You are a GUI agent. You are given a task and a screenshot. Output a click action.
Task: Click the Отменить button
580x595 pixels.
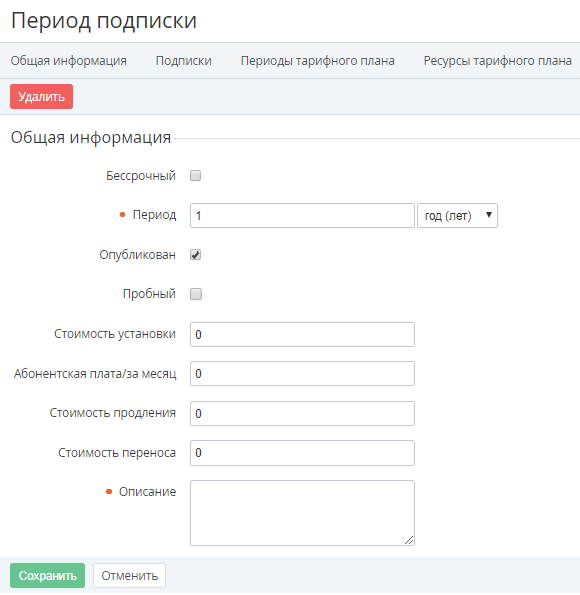pyautogui.click(x=129, y=575)
